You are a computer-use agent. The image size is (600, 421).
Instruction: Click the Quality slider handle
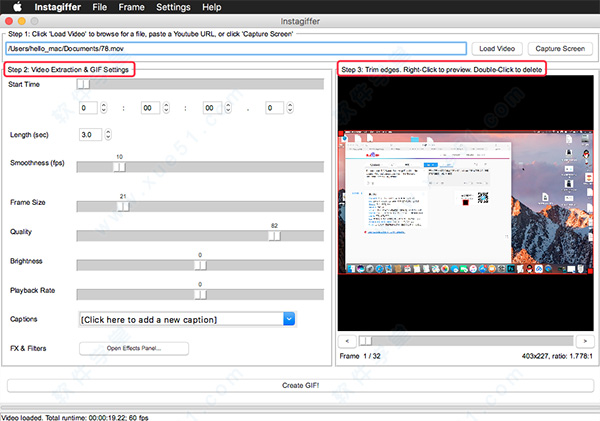(274, 236)
